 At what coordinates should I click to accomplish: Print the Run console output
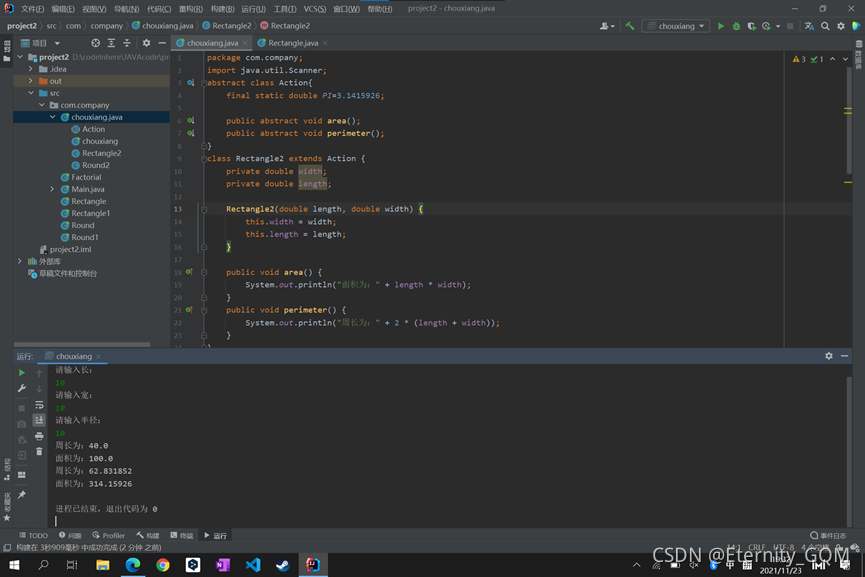(39, 436)
